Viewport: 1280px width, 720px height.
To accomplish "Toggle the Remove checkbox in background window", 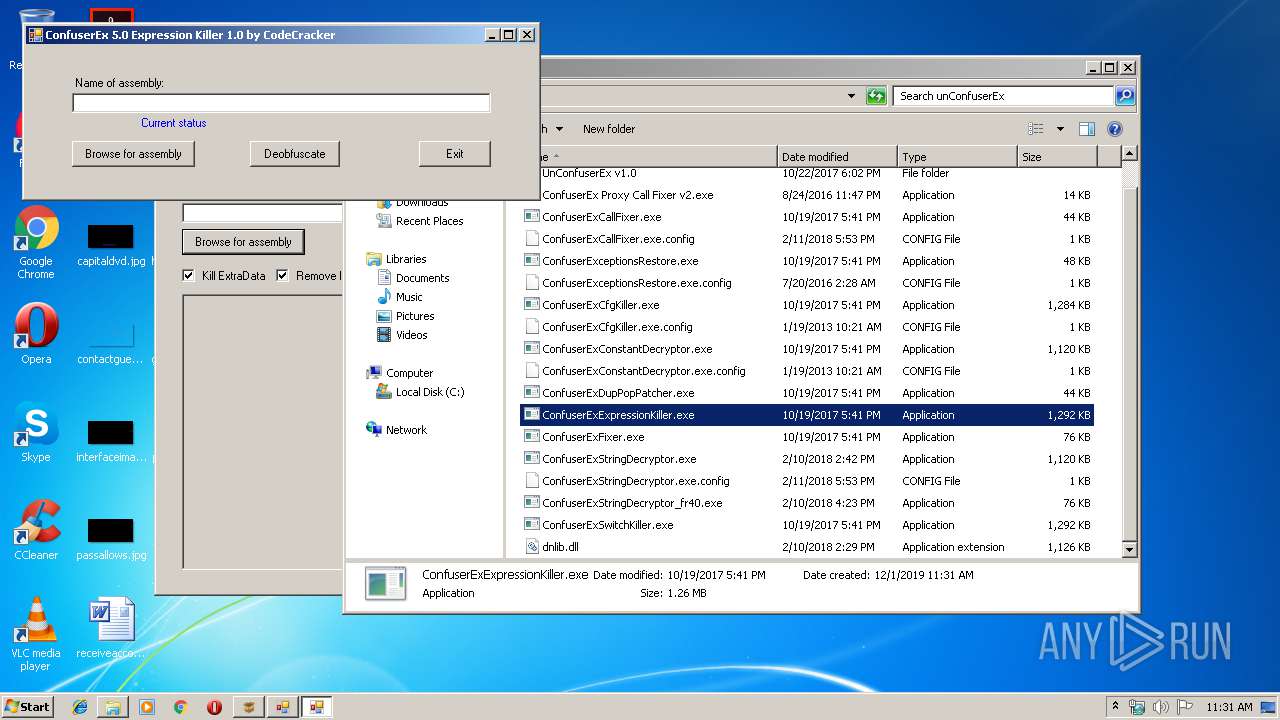I will coord(283,276).
